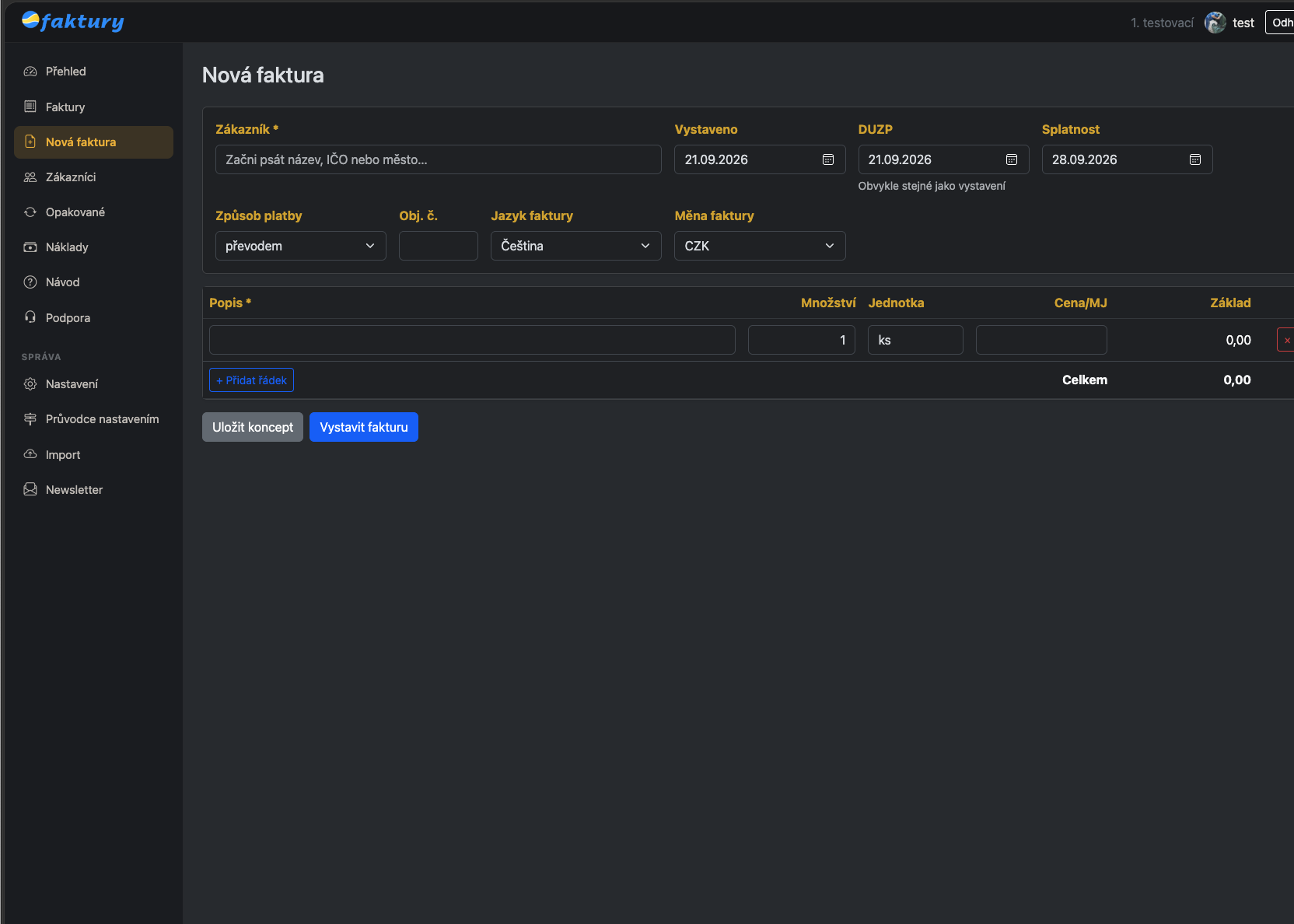Screen dimensions: 1294x924
Task: Click the Množství quantity field
Action: pos(802,340)
